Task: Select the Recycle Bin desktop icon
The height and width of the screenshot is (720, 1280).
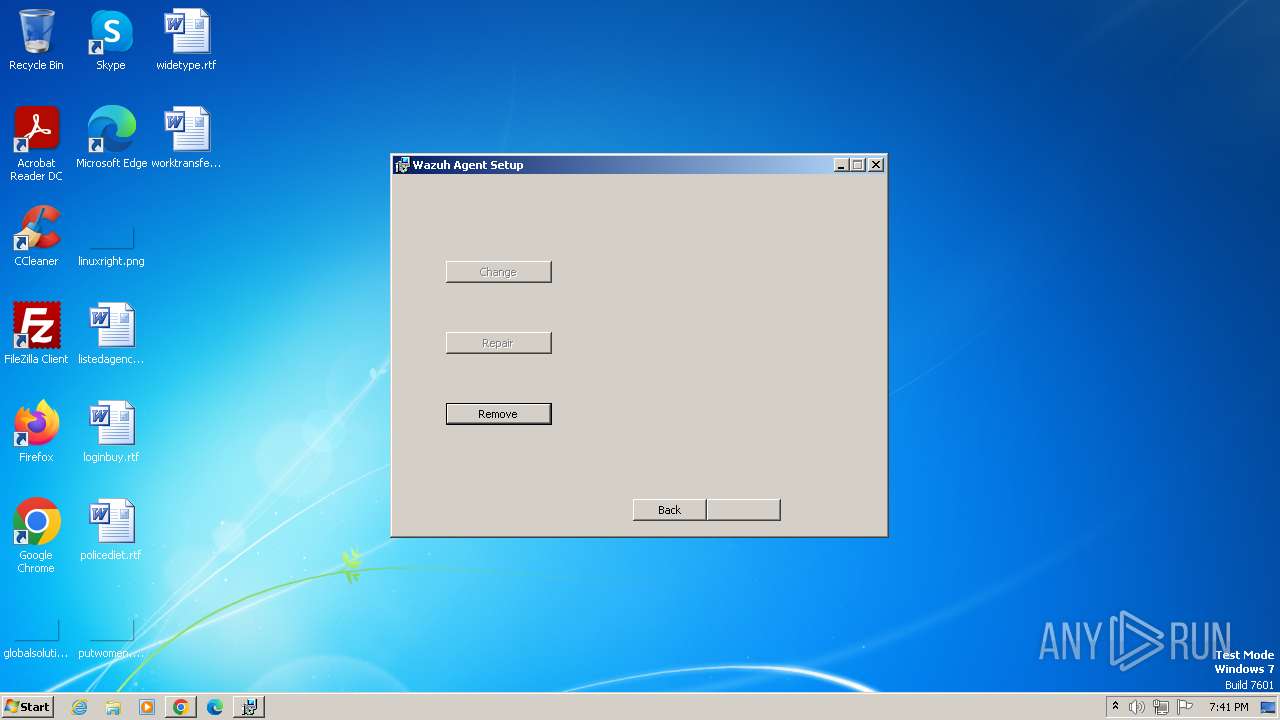Action: coord(36,40)
